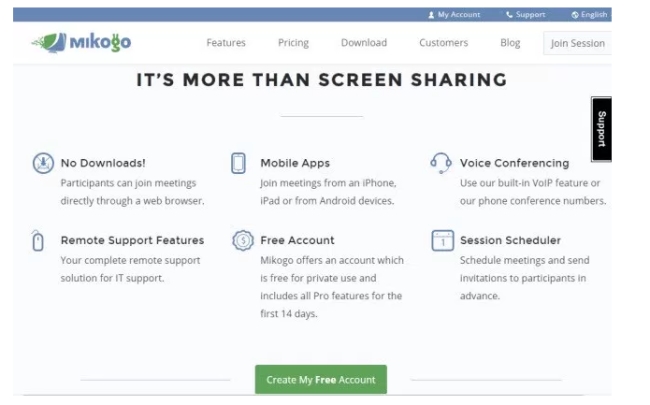Viewport: 650px width, 405px height.
Task: Click the Join Session button
Action: 577,43
